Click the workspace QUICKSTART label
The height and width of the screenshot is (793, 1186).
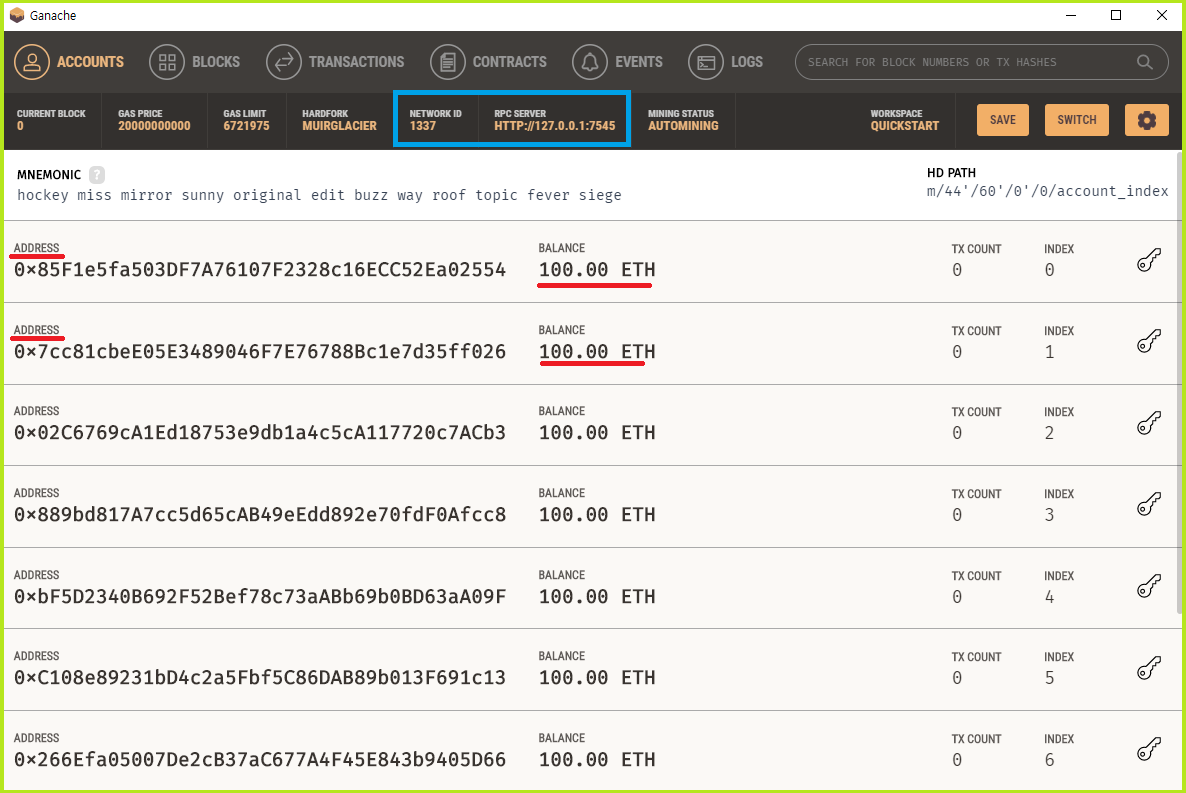[x=905, y=126]
